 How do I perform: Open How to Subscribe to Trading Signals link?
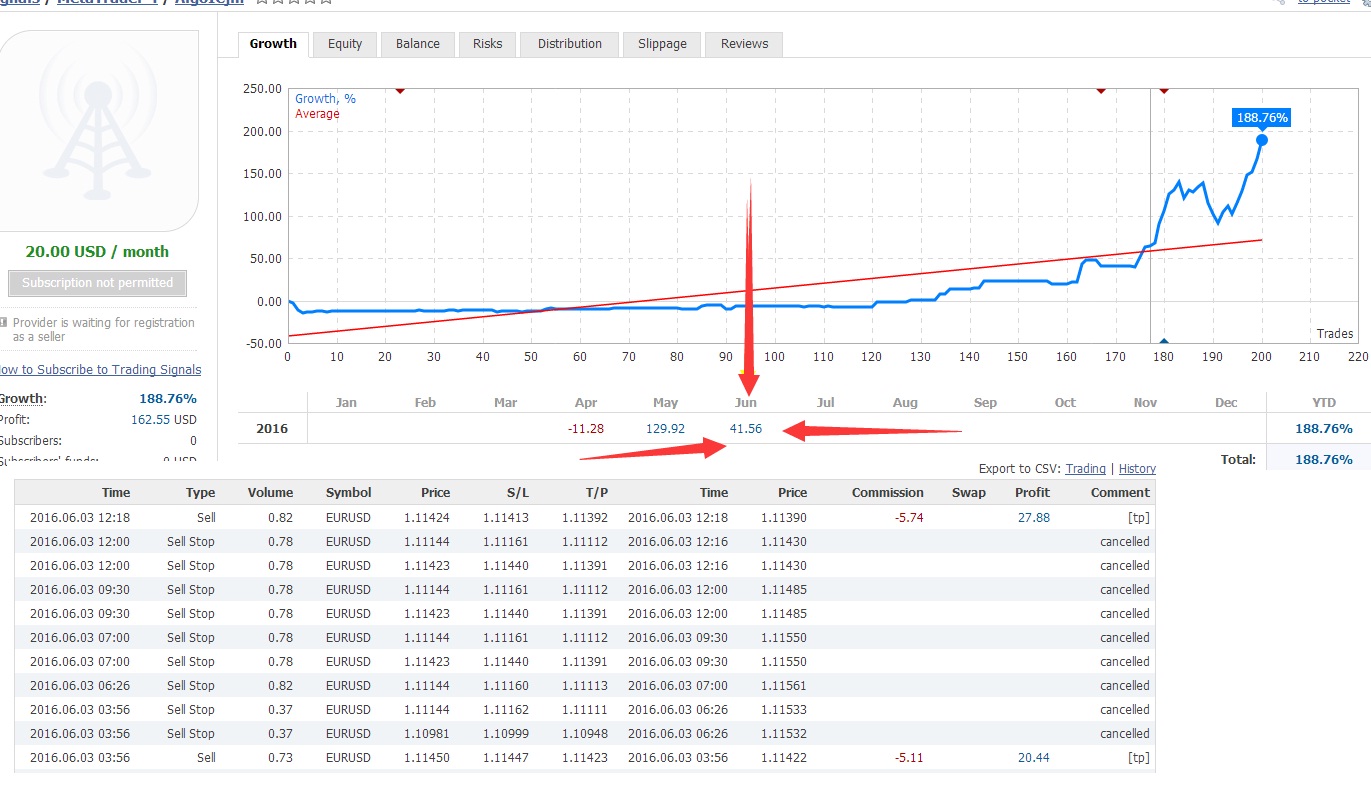click(100, 370)
